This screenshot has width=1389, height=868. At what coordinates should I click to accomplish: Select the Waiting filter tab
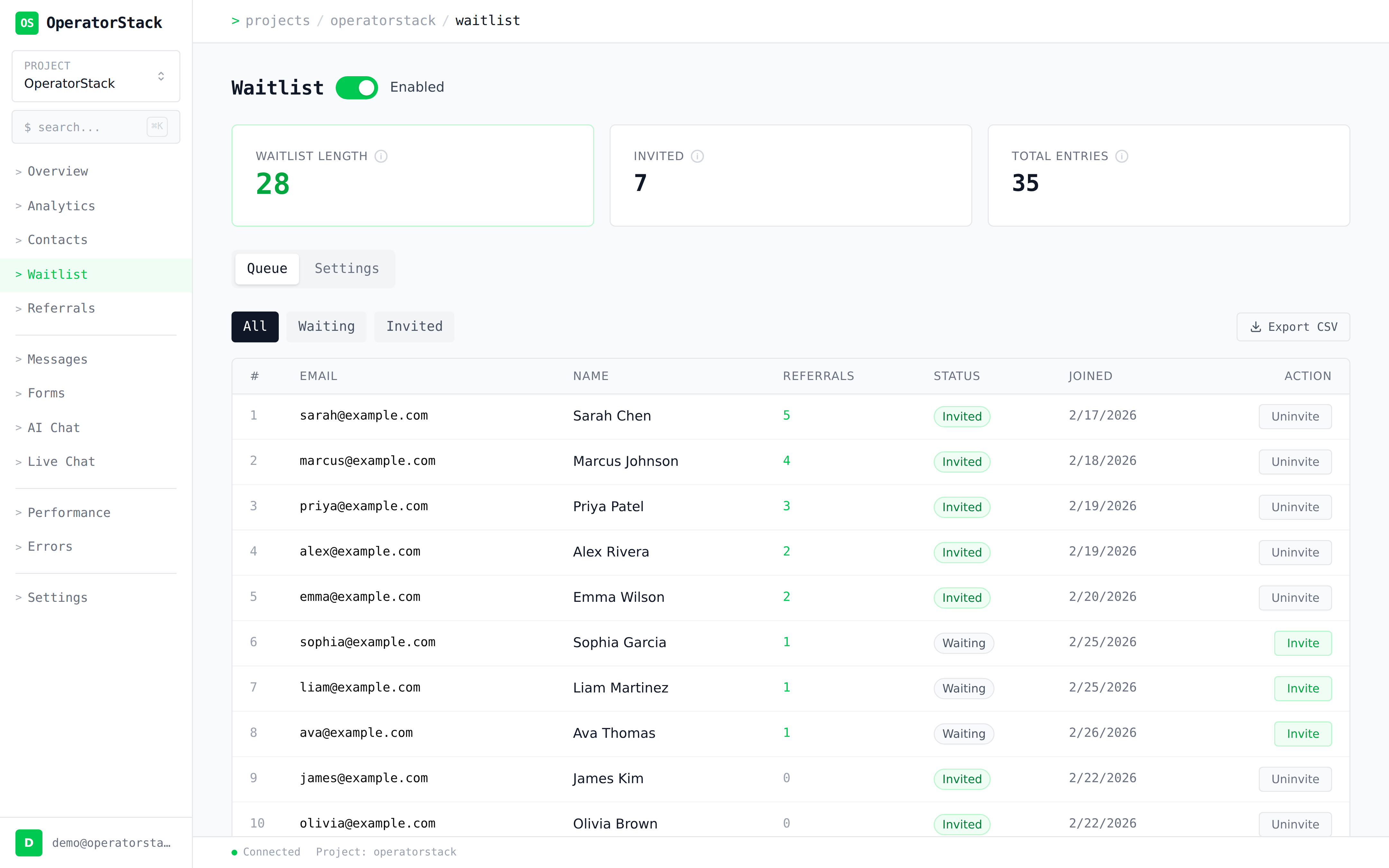pos(325,326)
